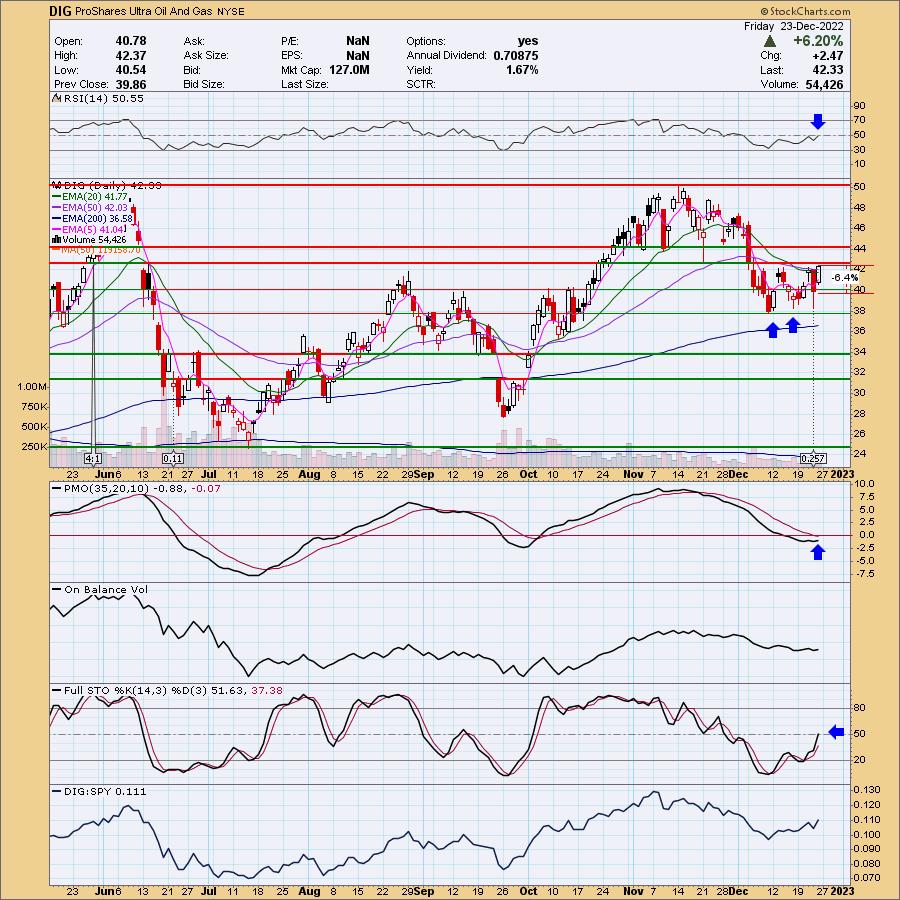
Task: Click the EMA(20) 41.77 legend entry
Action: (90, 196)
